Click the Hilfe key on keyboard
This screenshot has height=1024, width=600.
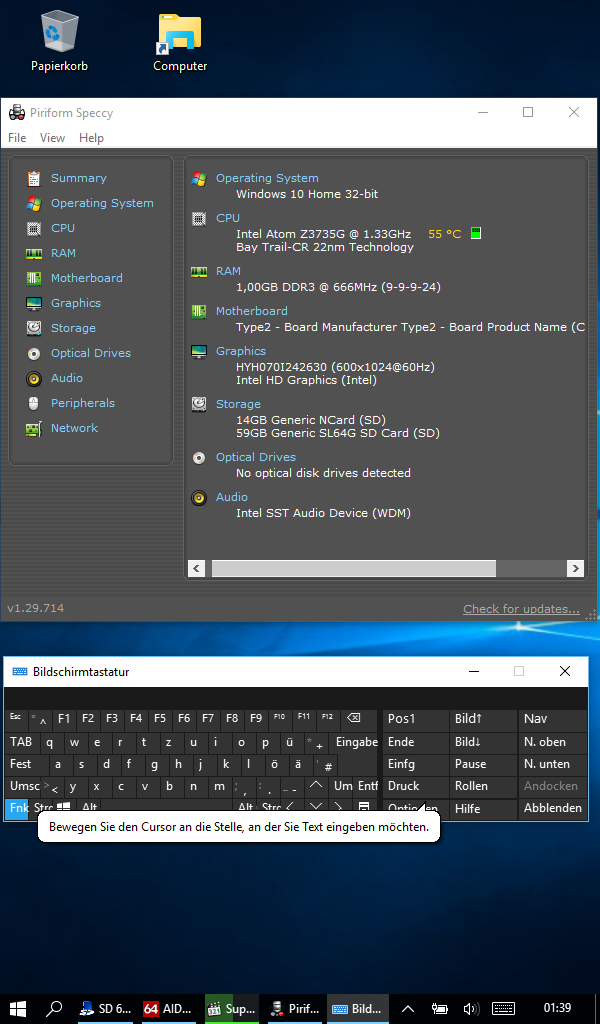(483, 808)
